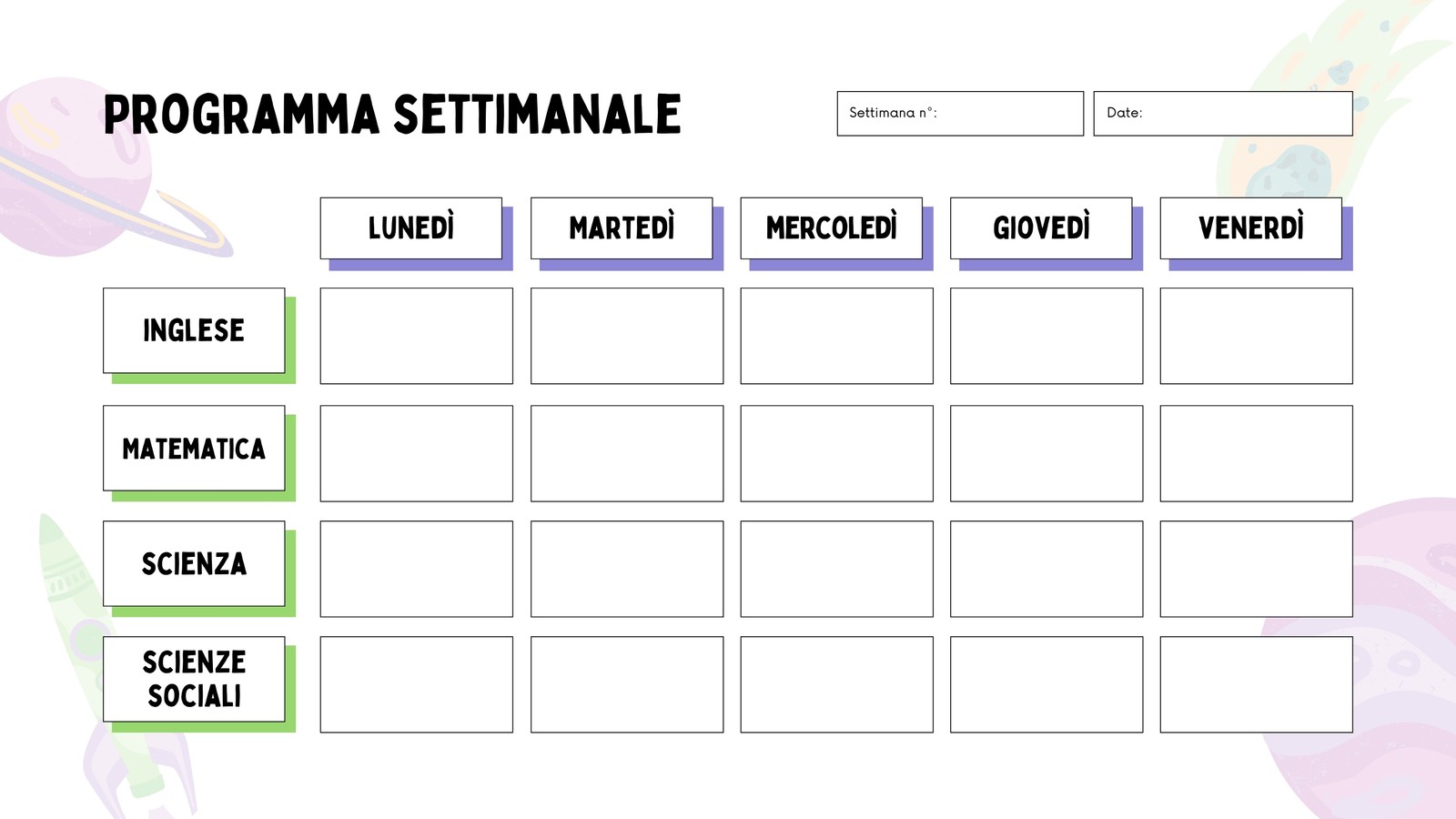Click the SCIENZE SOCIALI row label

click(x=194, y=680)
